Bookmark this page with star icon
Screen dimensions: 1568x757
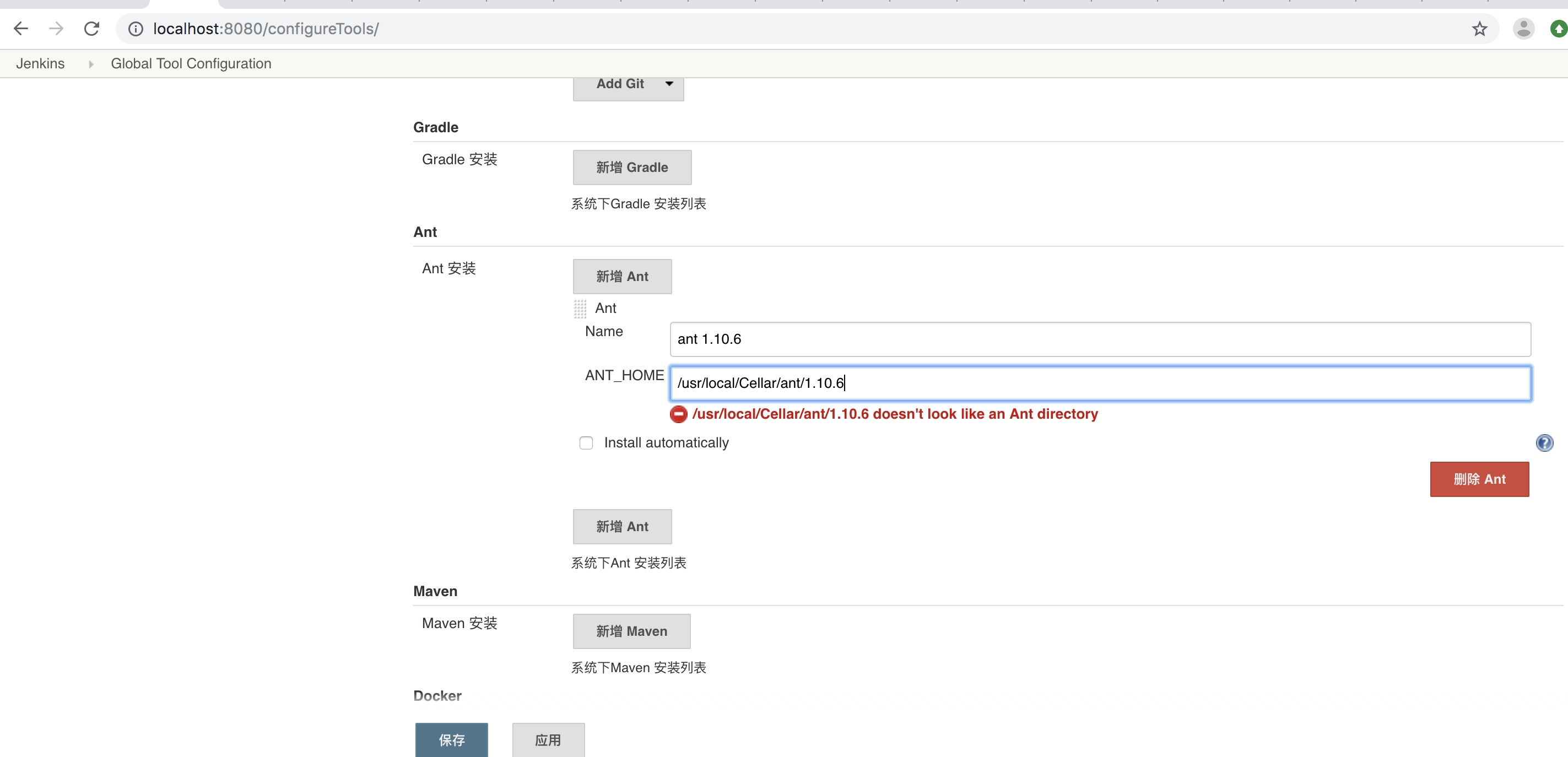[x=1479, y=29]
